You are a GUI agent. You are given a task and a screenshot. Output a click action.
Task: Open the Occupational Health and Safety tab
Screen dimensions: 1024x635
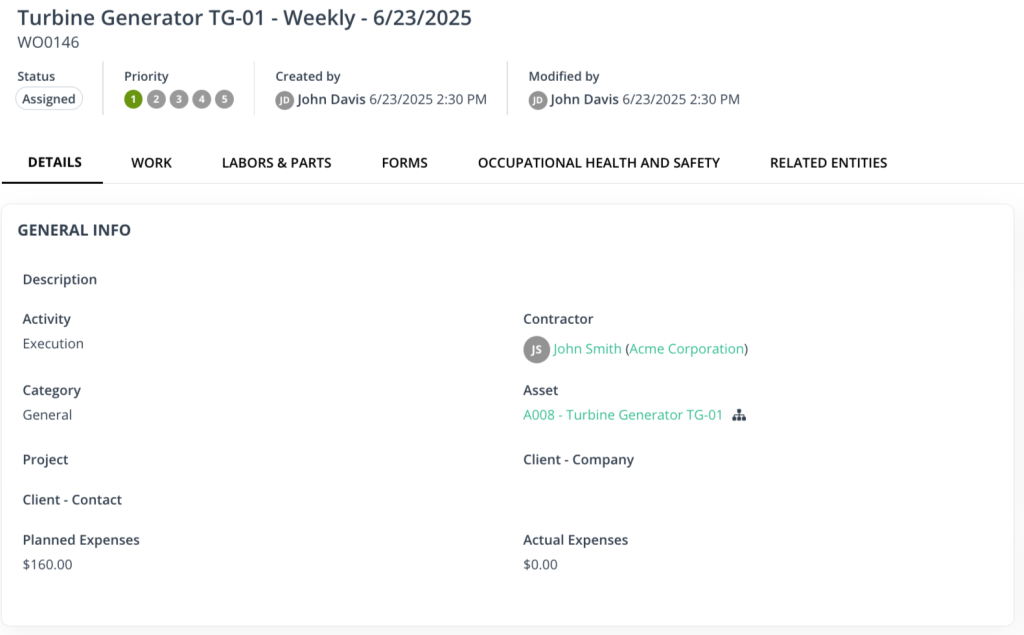(x=598, y=162)
